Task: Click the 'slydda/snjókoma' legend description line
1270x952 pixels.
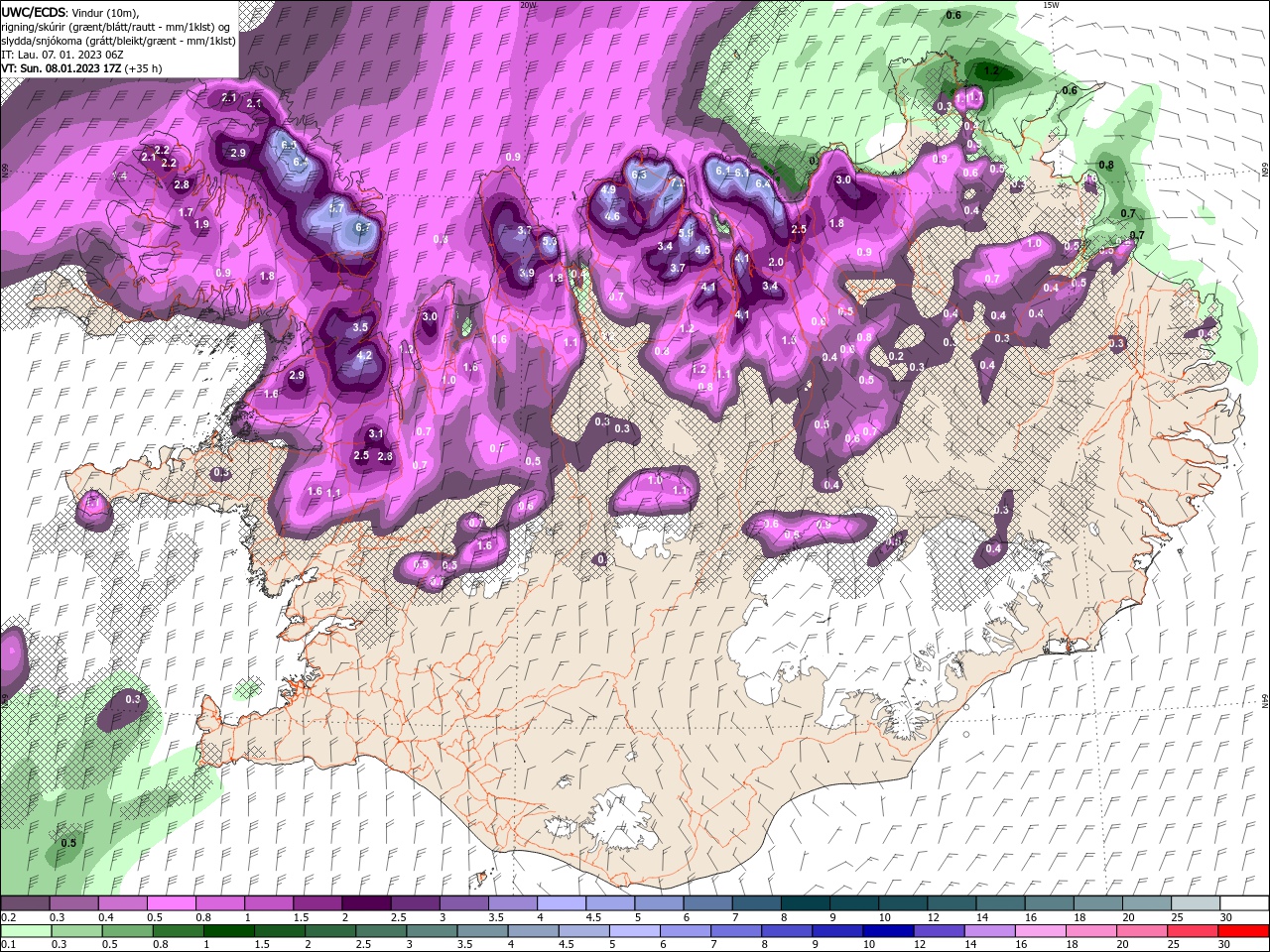Action: [x=119, y=41]
